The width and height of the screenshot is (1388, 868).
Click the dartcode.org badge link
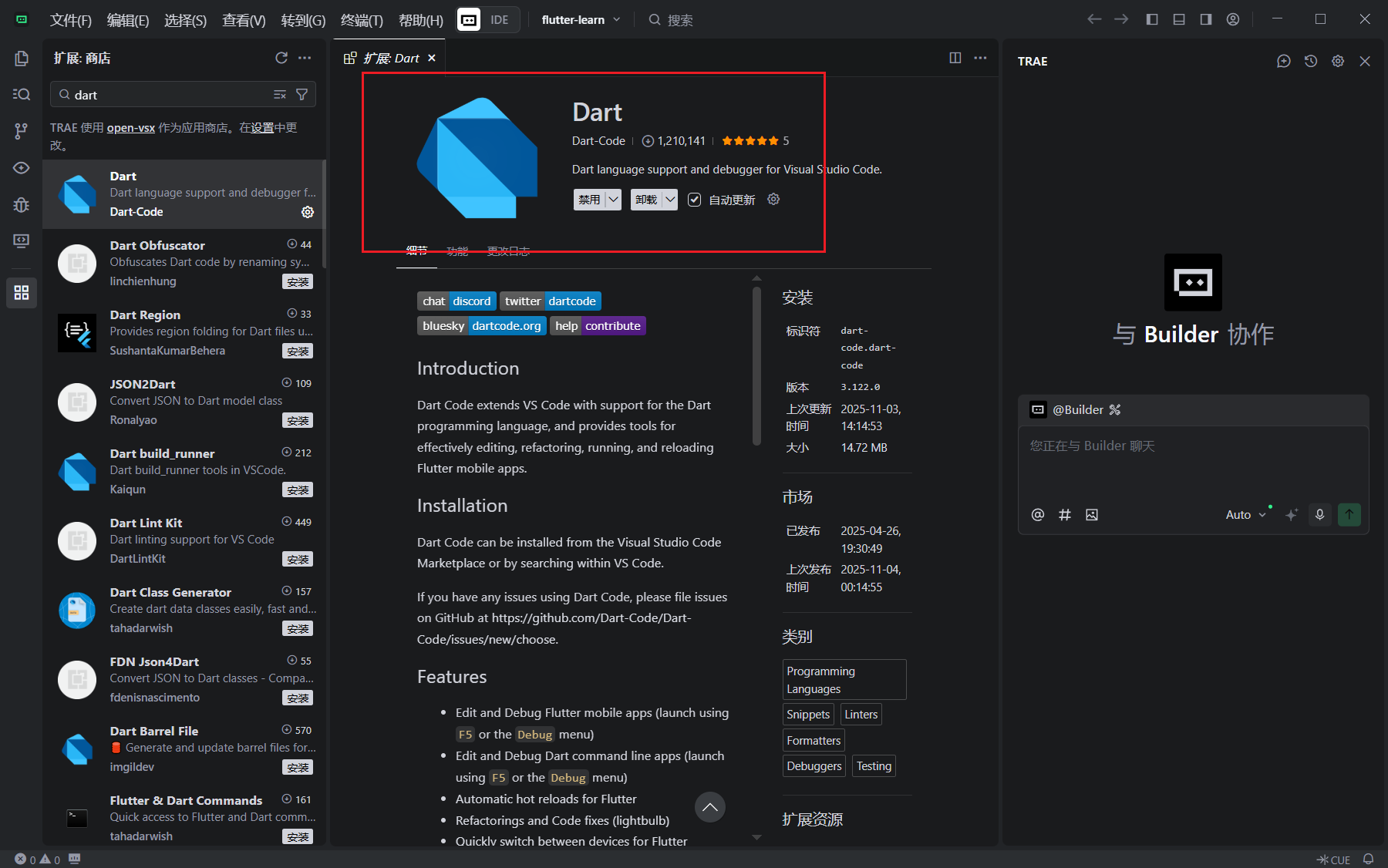point(507,325)
